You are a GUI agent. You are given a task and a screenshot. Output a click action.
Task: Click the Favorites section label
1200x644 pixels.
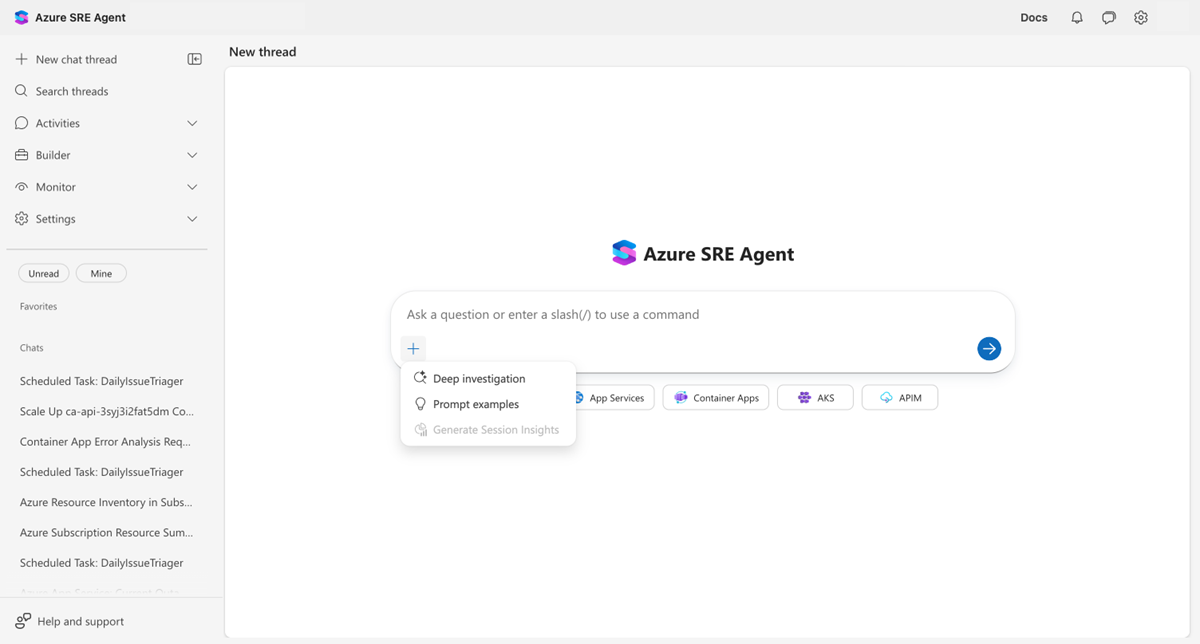click(x=38, y=306)
